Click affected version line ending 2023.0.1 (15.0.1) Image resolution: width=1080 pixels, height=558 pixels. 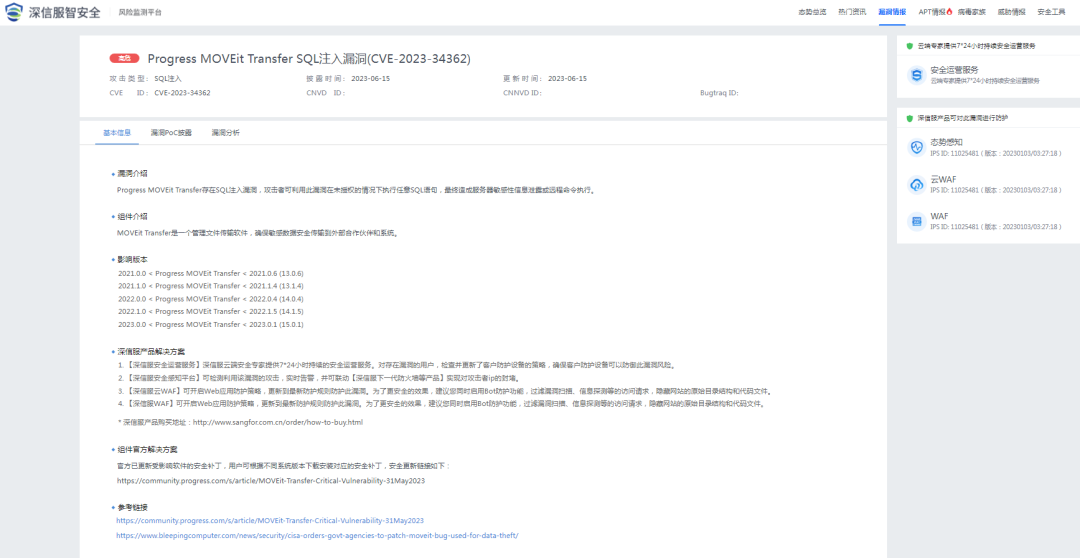click(211, 324)
